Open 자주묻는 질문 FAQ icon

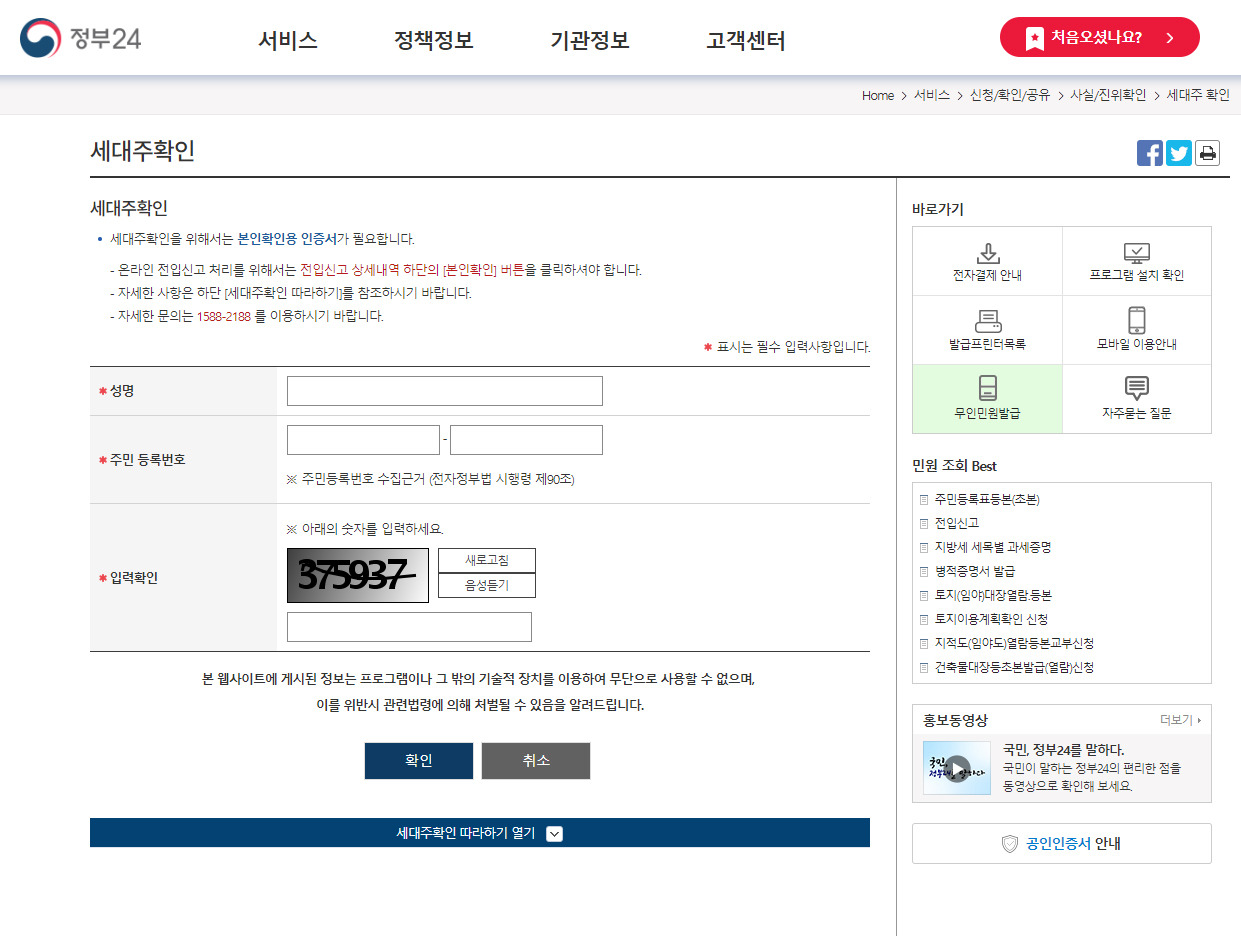point(1136,399)
